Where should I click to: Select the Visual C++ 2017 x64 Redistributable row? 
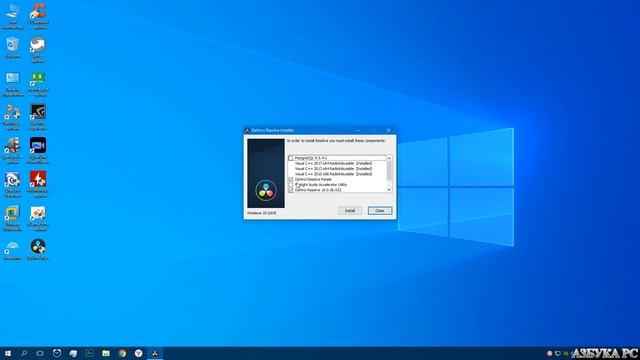click(333, 163)
